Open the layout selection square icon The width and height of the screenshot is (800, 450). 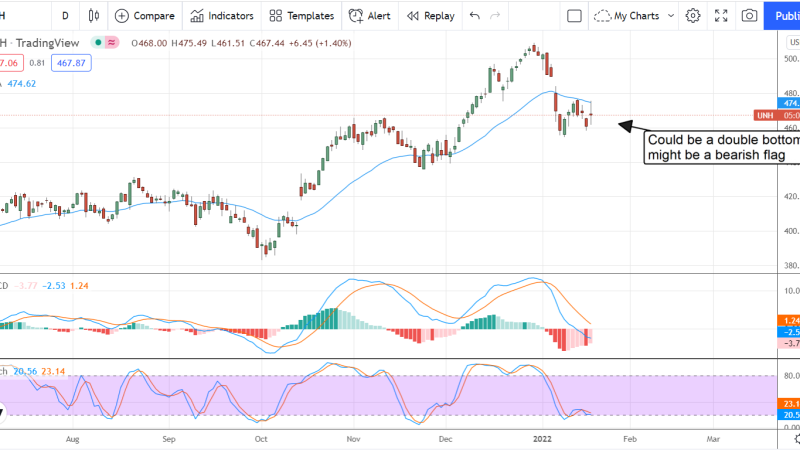point(574,16)
